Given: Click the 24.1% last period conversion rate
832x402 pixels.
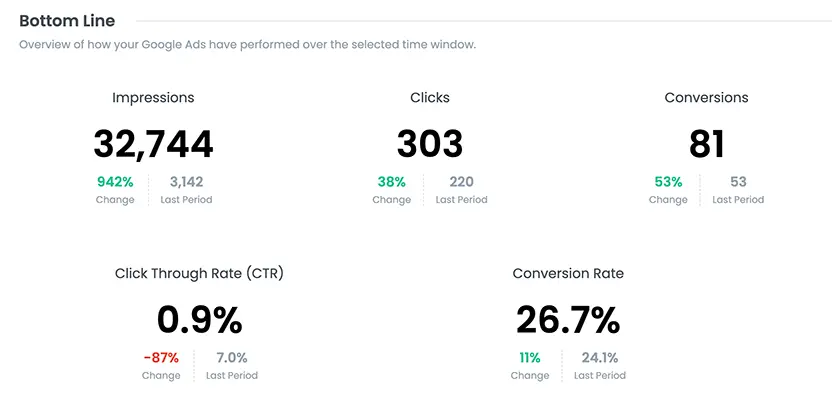Looking at the screenshot, I should tap(600, 358).
